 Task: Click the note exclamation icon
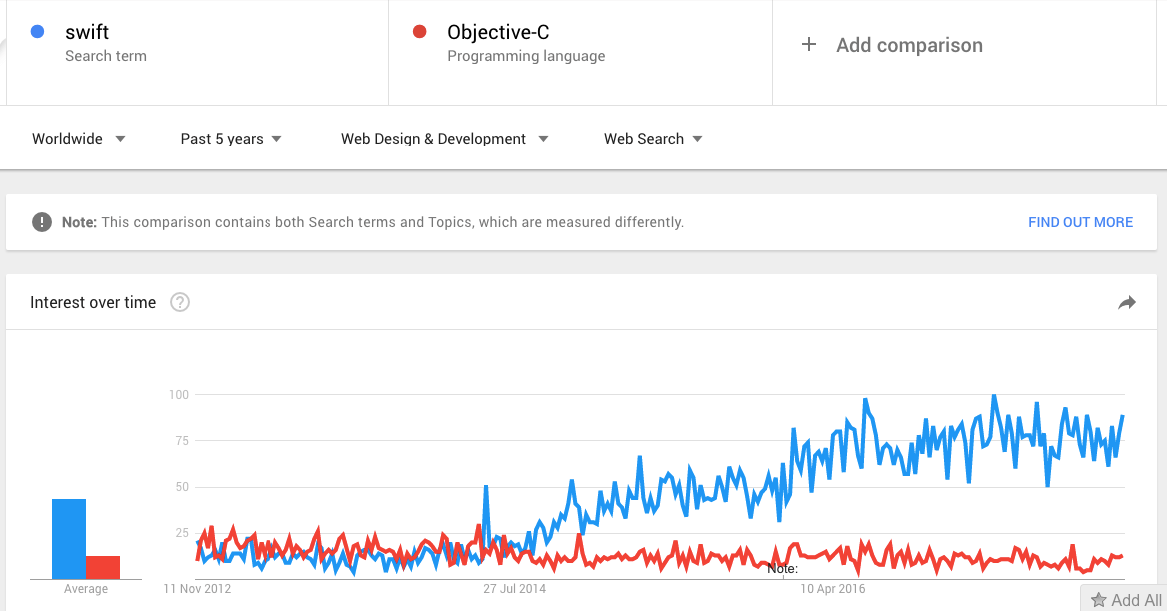pos(42,222)
